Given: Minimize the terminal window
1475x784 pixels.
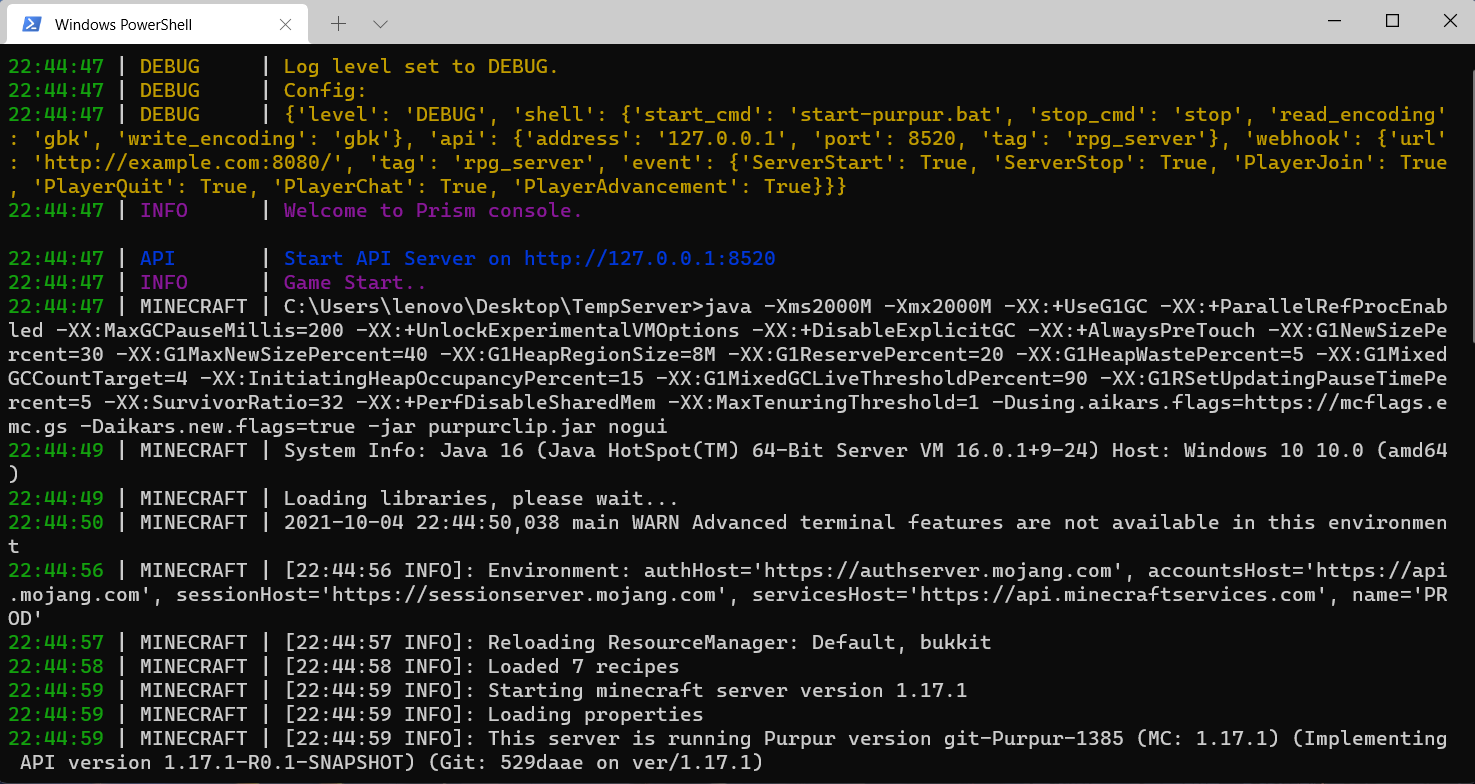Looking at the screenshot, I should tap(1334, 20).
